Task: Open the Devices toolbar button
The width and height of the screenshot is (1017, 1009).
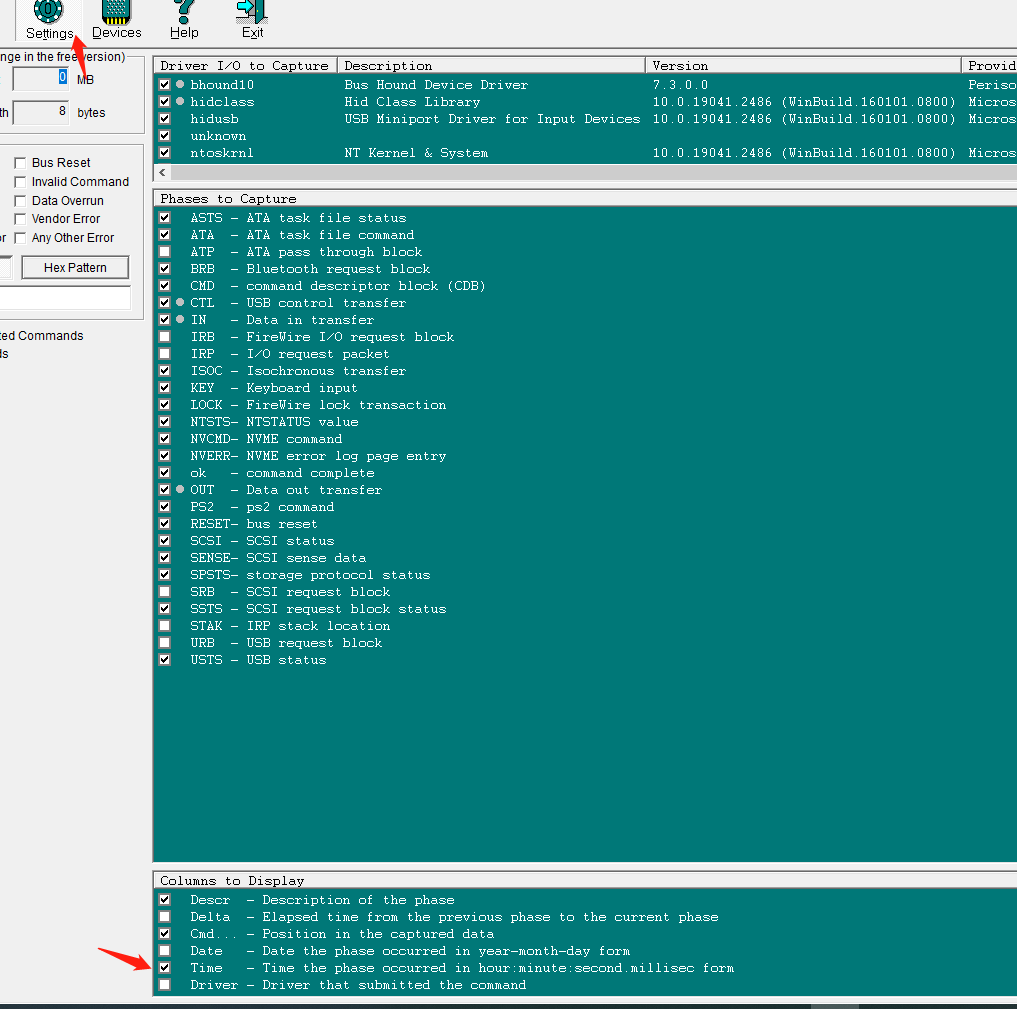Action: pyautogui.click(x=117, y=20)
